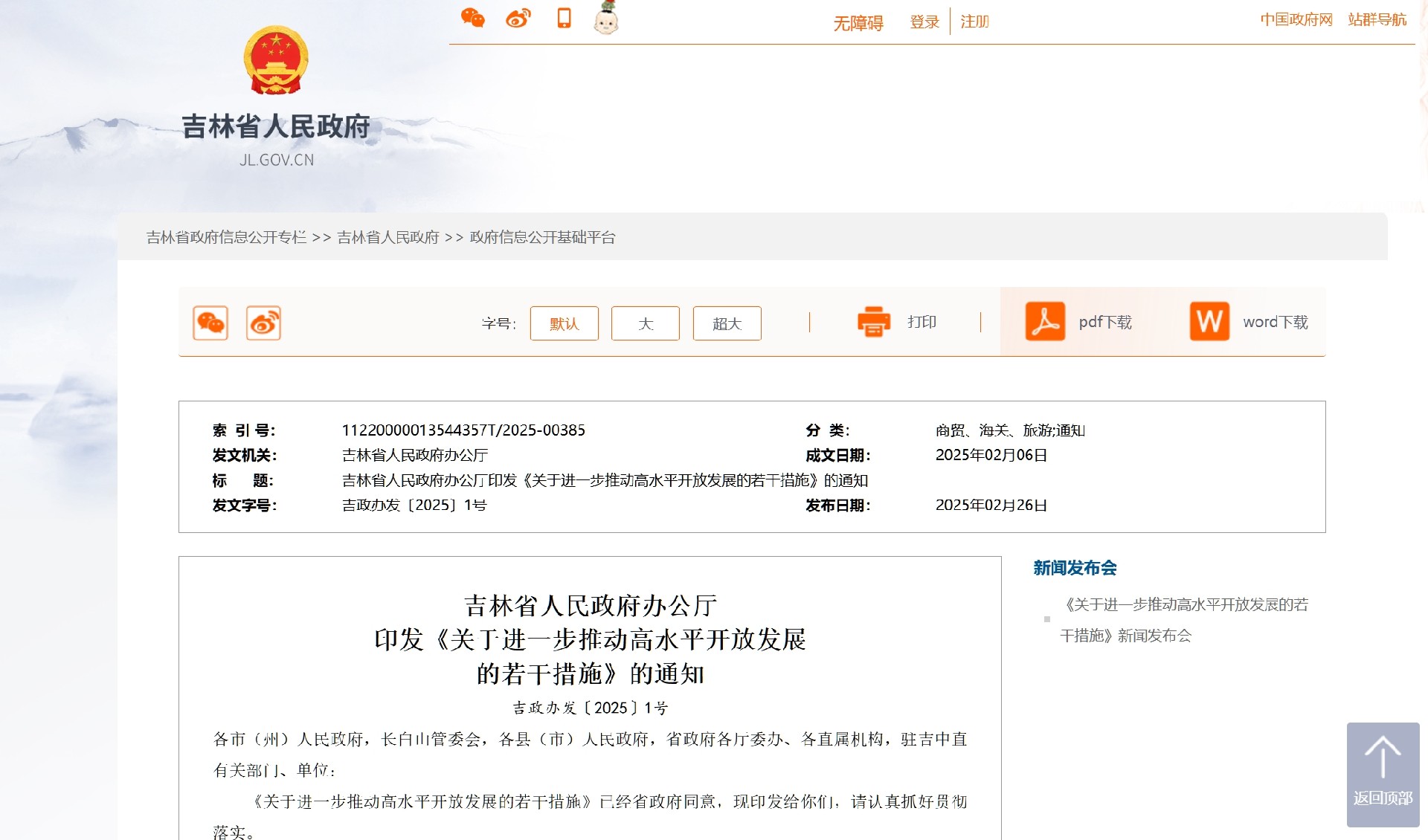Select 默认 default font size
This screenshot has height=840, width=1428.
coord(564,323)
